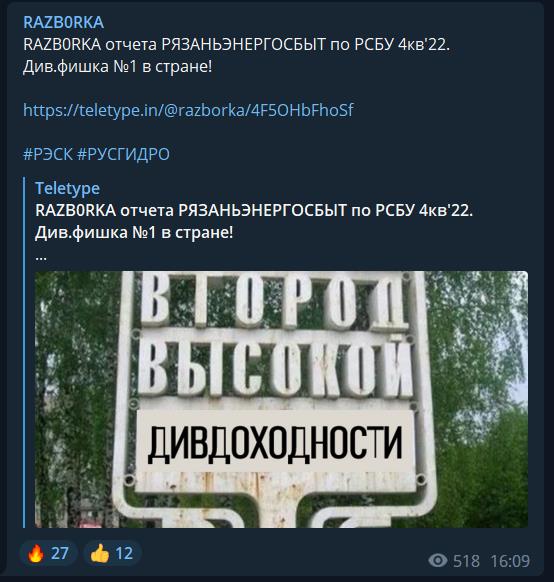Click the 16:09 message timestamp

pos(510,560)
